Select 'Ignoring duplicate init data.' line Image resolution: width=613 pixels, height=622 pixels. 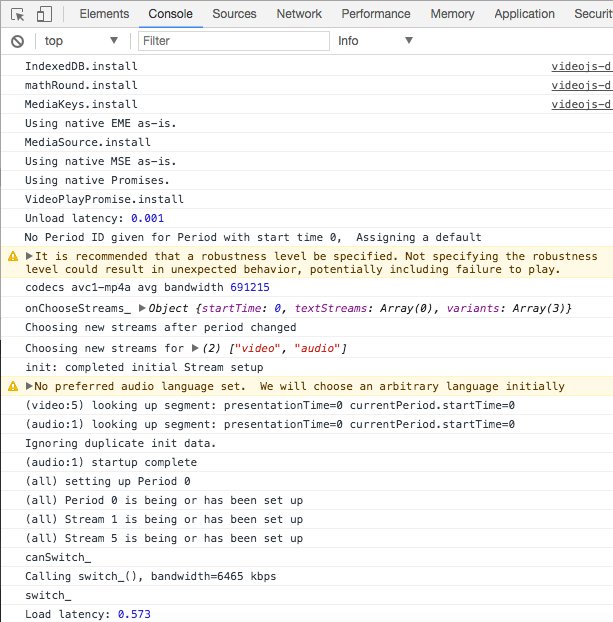coord(307,443)
